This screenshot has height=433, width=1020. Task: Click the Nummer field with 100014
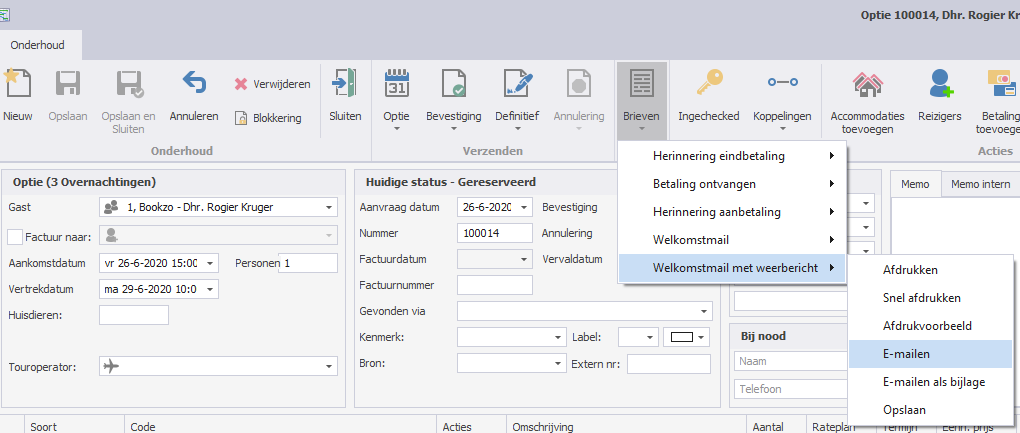[x=495, y=233]
